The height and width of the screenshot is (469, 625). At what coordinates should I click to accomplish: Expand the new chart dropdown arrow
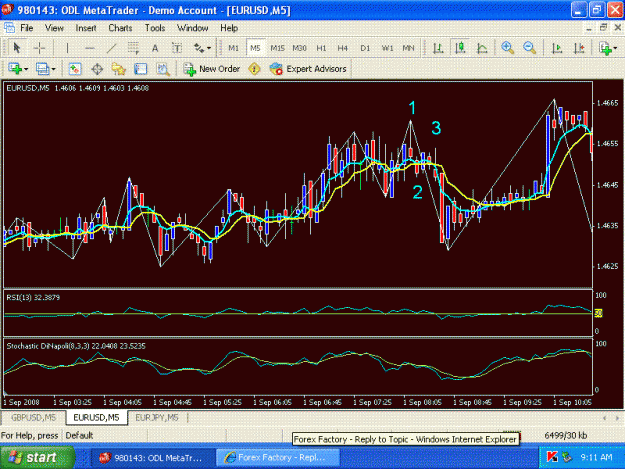tap(26, 69)
